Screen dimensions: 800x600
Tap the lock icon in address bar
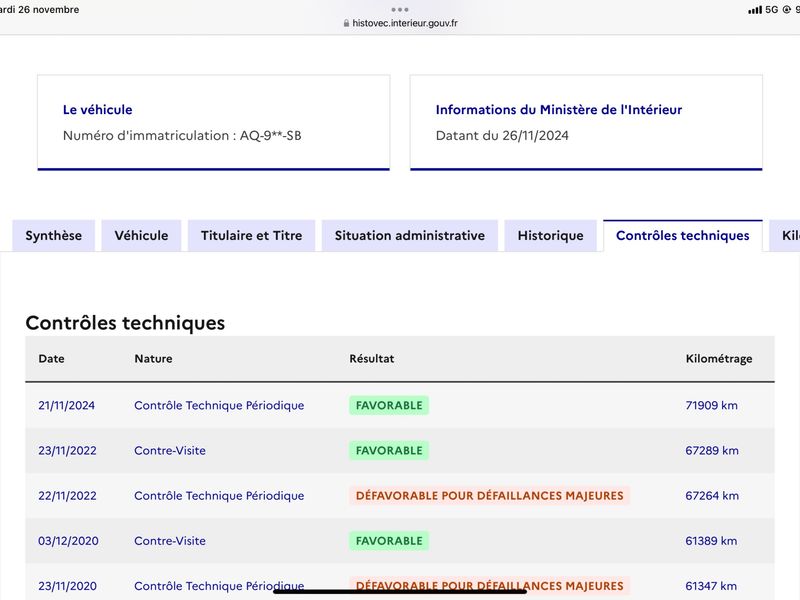point(346,23)
